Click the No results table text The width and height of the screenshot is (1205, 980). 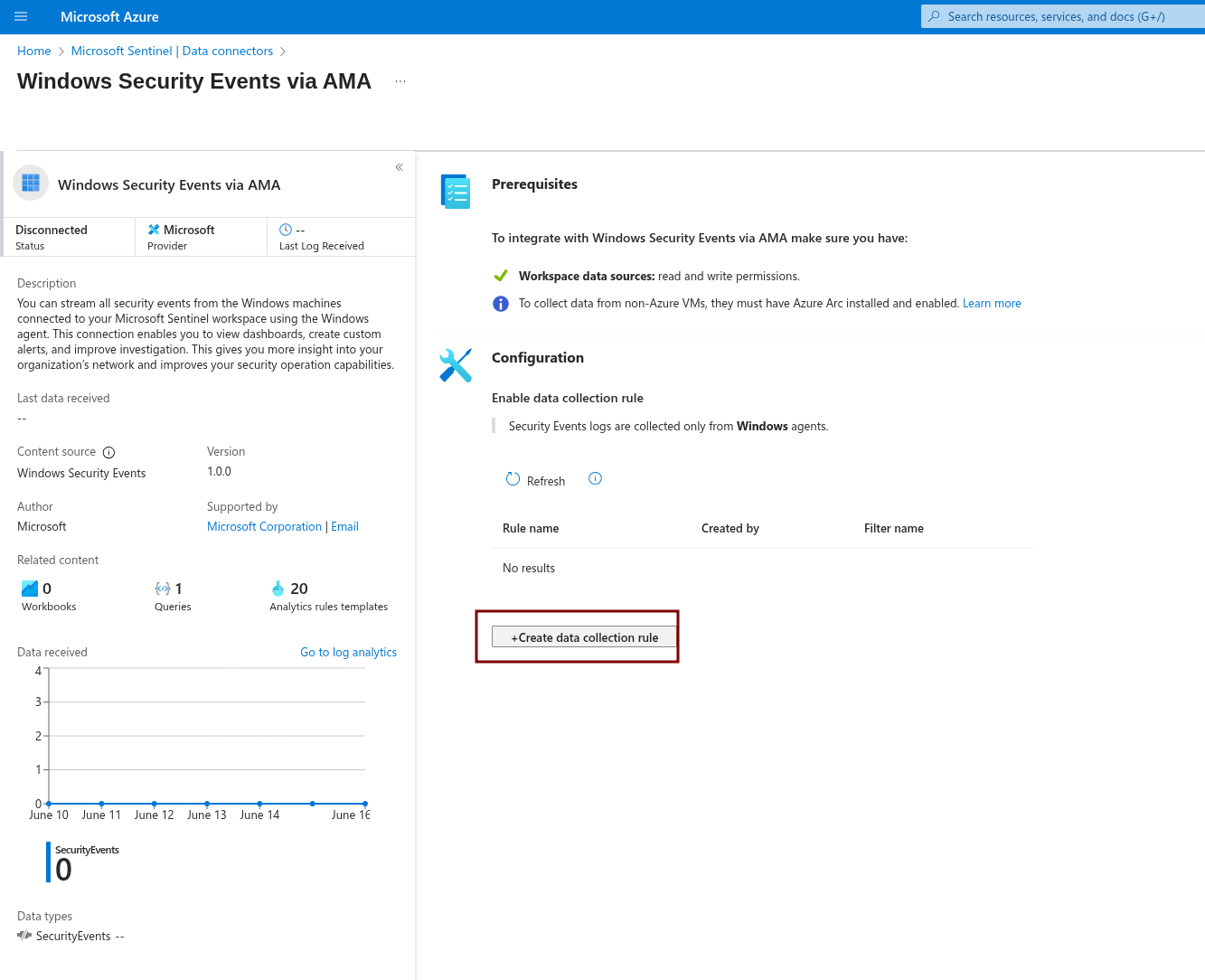tap(529, 569)
